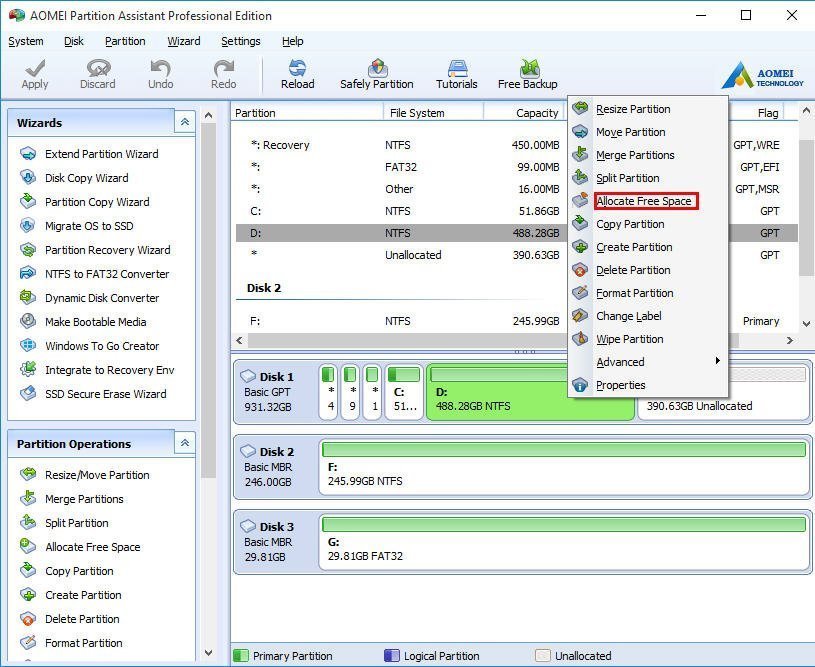Click the Undo arrow icon
Viewport: 815px width, 667px height.
click(161, 73)
